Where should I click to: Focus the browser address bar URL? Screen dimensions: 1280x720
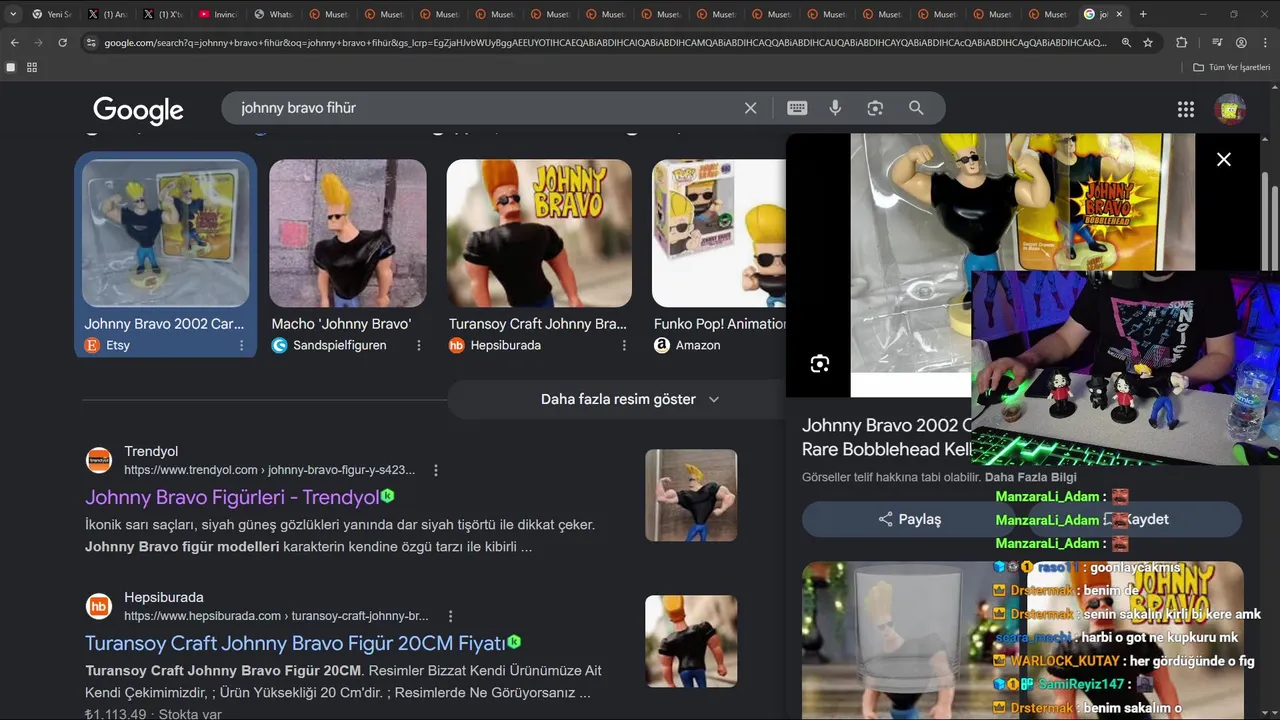pyautogui.click(x=605, y=43)
